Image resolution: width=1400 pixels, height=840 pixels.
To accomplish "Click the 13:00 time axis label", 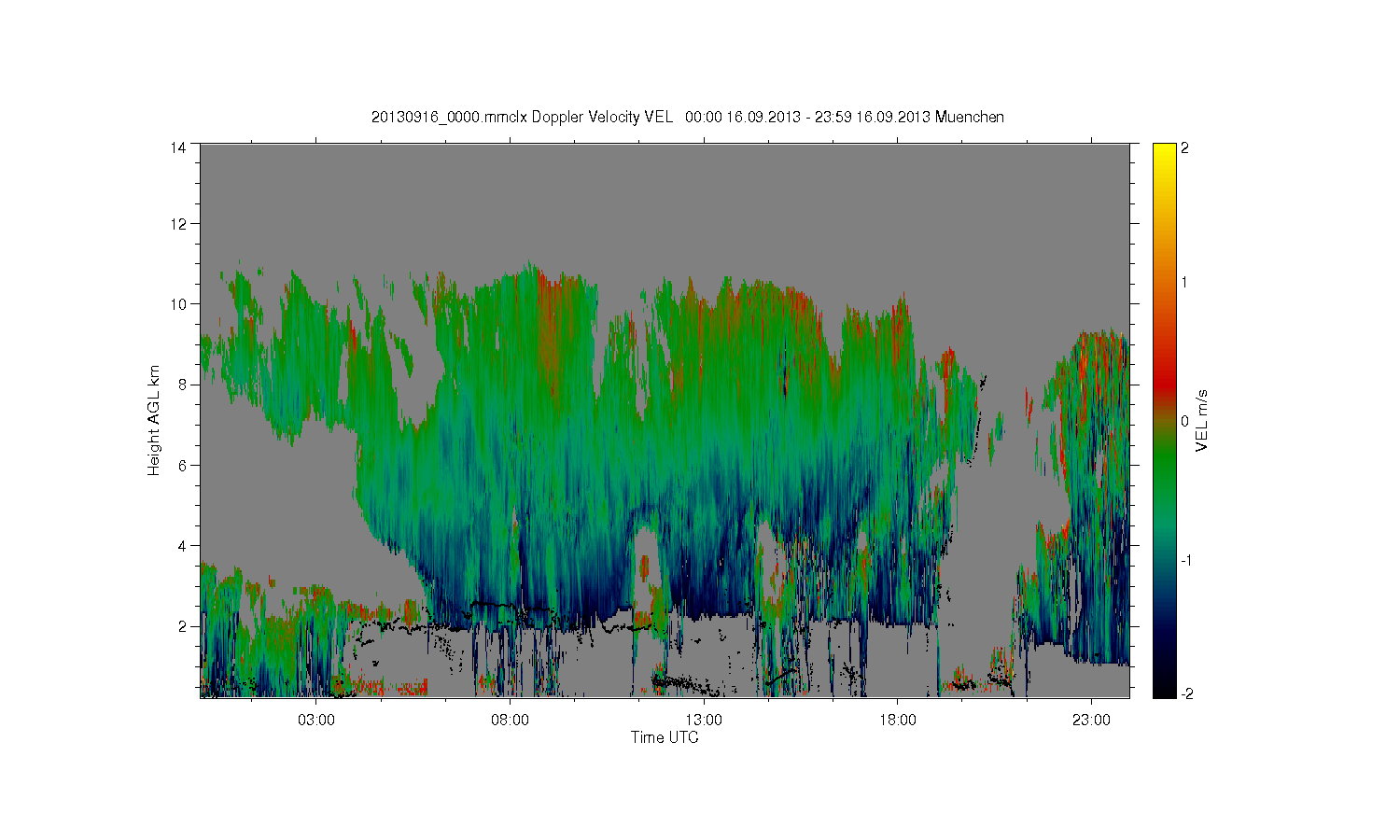I will tap(704, 721).
